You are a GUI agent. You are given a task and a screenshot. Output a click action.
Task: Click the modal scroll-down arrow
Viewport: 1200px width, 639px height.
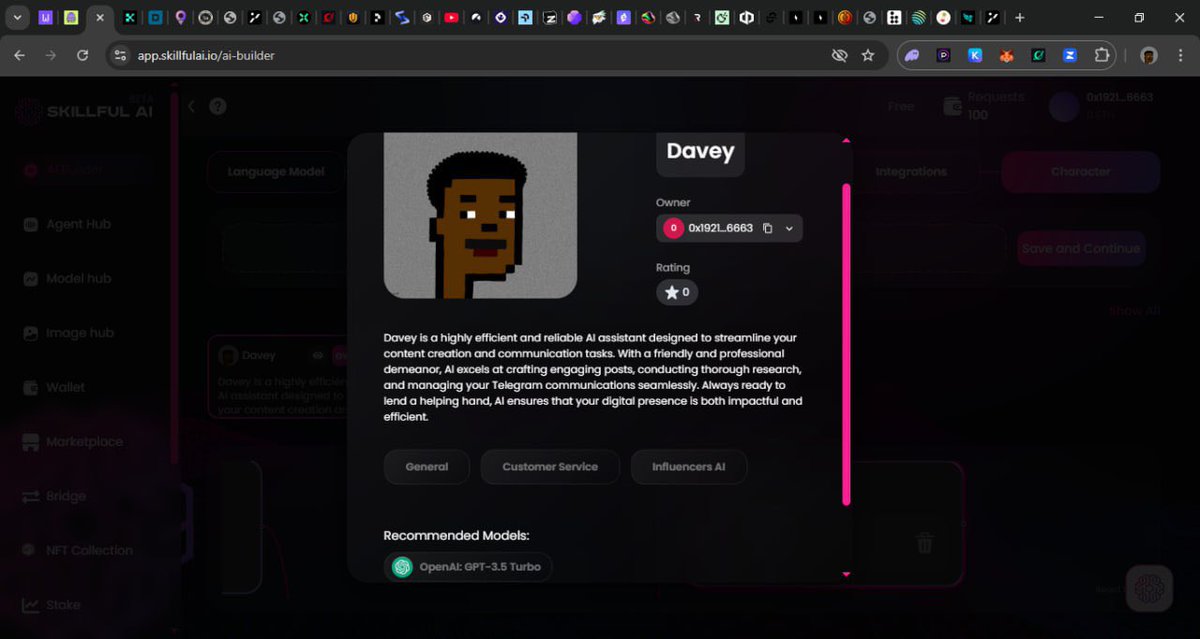pos(847,574)
